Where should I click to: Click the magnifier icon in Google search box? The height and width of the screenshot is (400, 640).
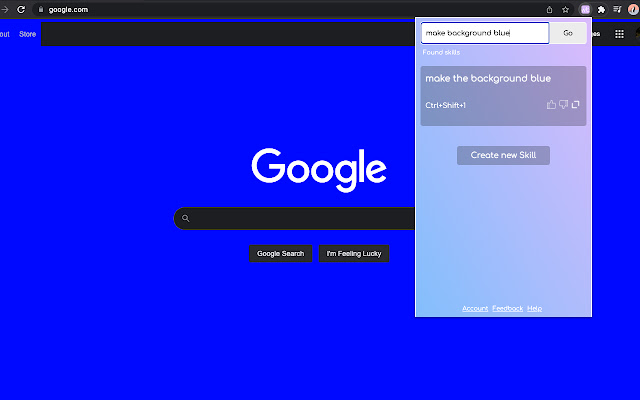(x=186, y=218)
